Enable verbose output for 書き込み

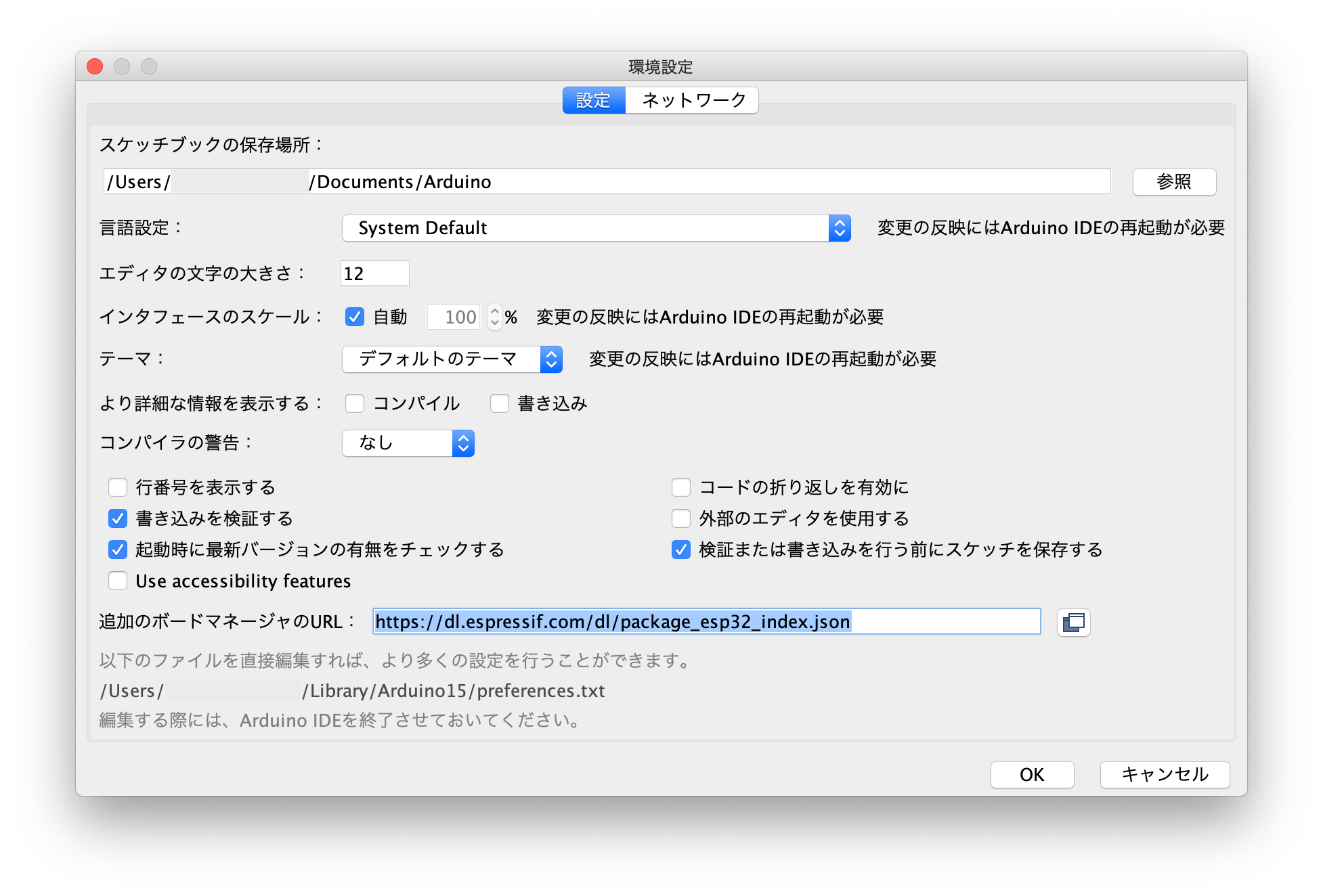click(x=500, y=403)
